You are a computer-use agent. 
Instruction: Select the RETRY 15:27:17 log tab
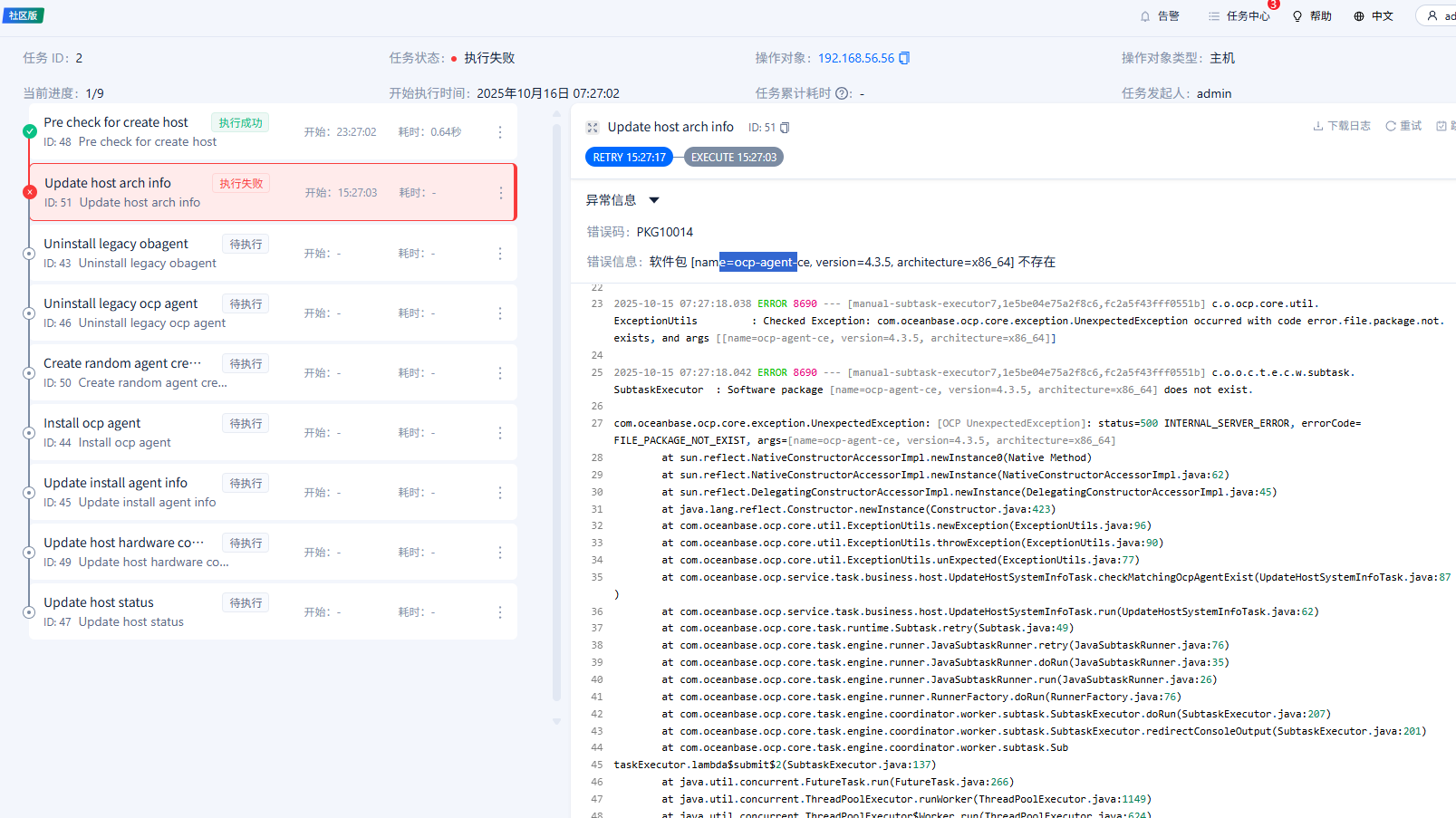(630, 157)
